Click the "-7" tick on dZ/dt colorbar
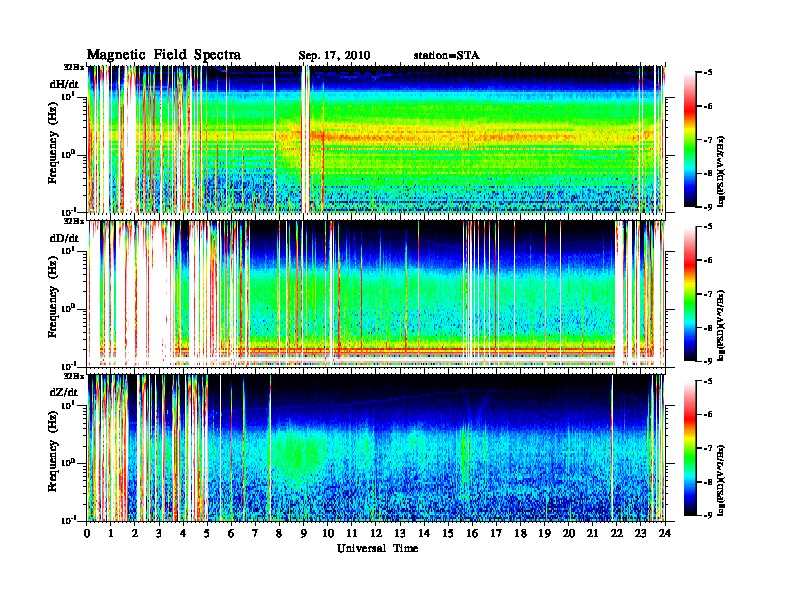The height and width of the screenshot is (612, 792). [707, 448]
